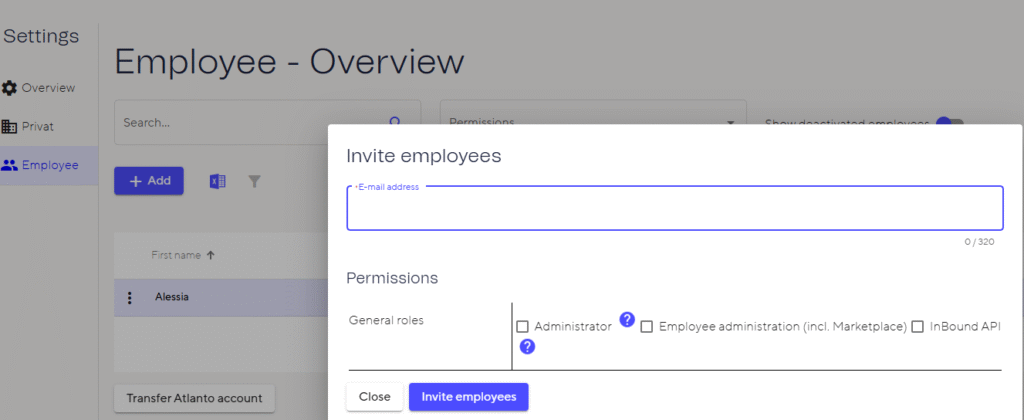Click the building icon beside Privat
The height and width of the screenshot is (420, 1024).
click(x=10, y=126)
